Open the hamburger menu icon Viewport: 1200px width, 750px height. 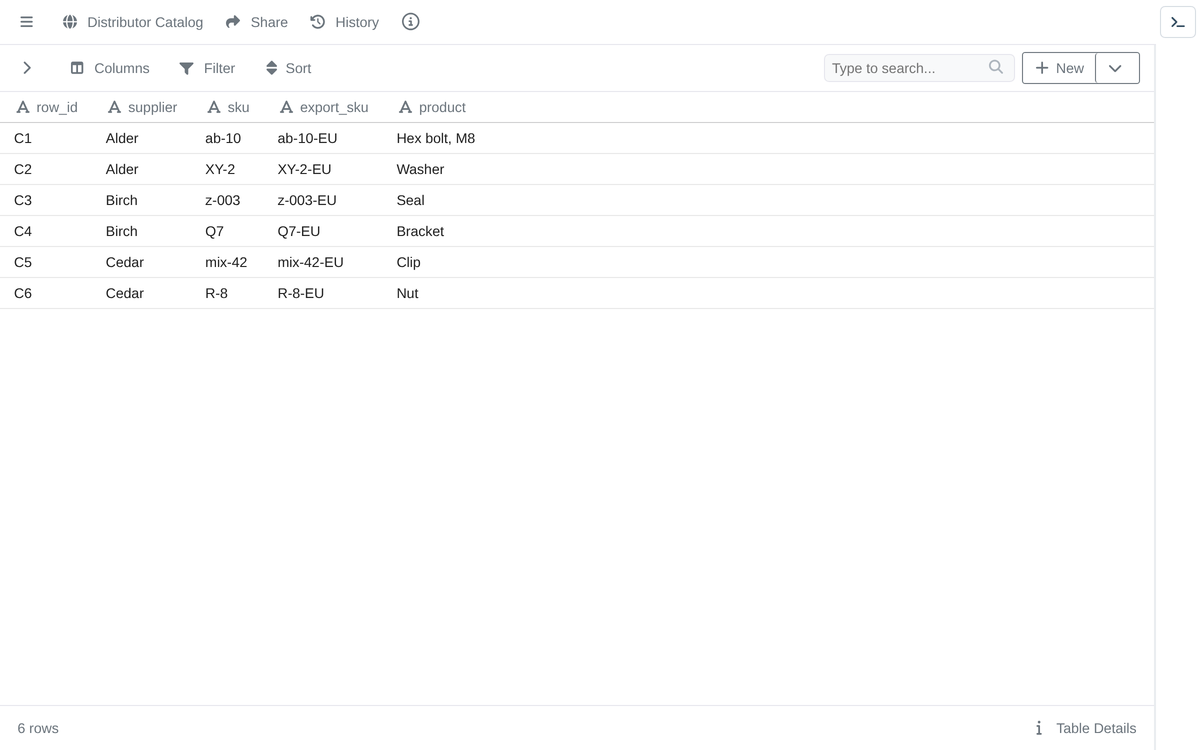(x=27, y=22)
